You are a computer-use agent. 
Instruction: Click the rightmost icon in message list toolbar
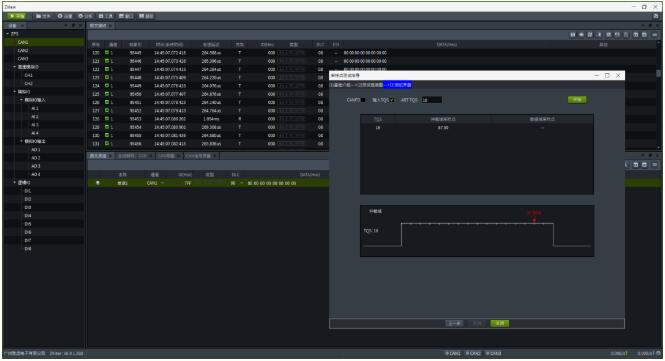point(655,35)
